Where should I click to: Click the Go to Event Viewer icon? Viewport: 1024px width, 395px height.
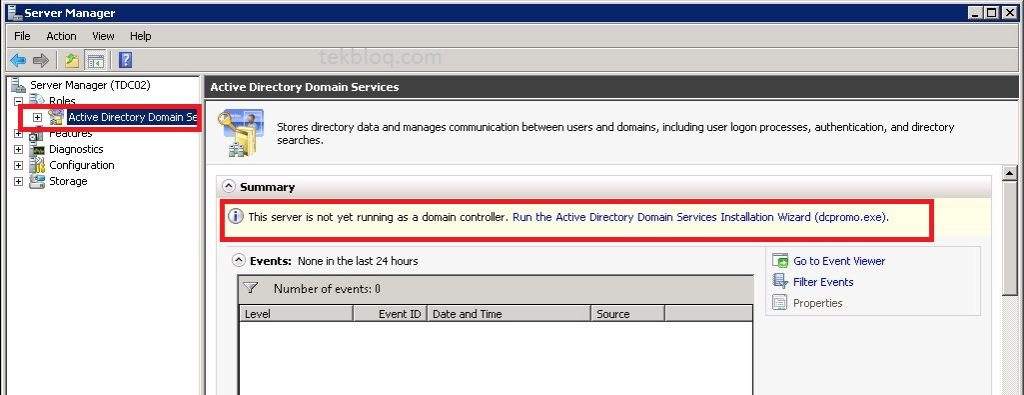780,261
